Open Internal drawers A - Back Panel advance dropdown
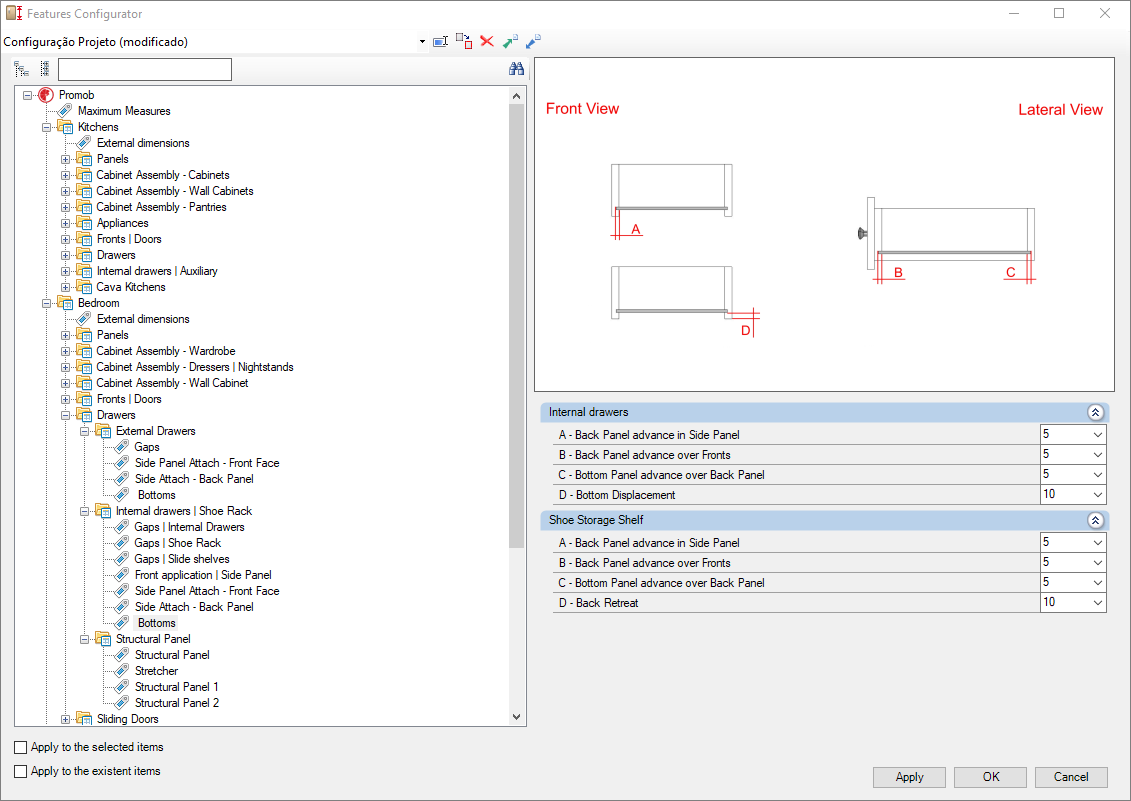The width and height of the screenshot is (1131, 801). [x=1097, y=434]
